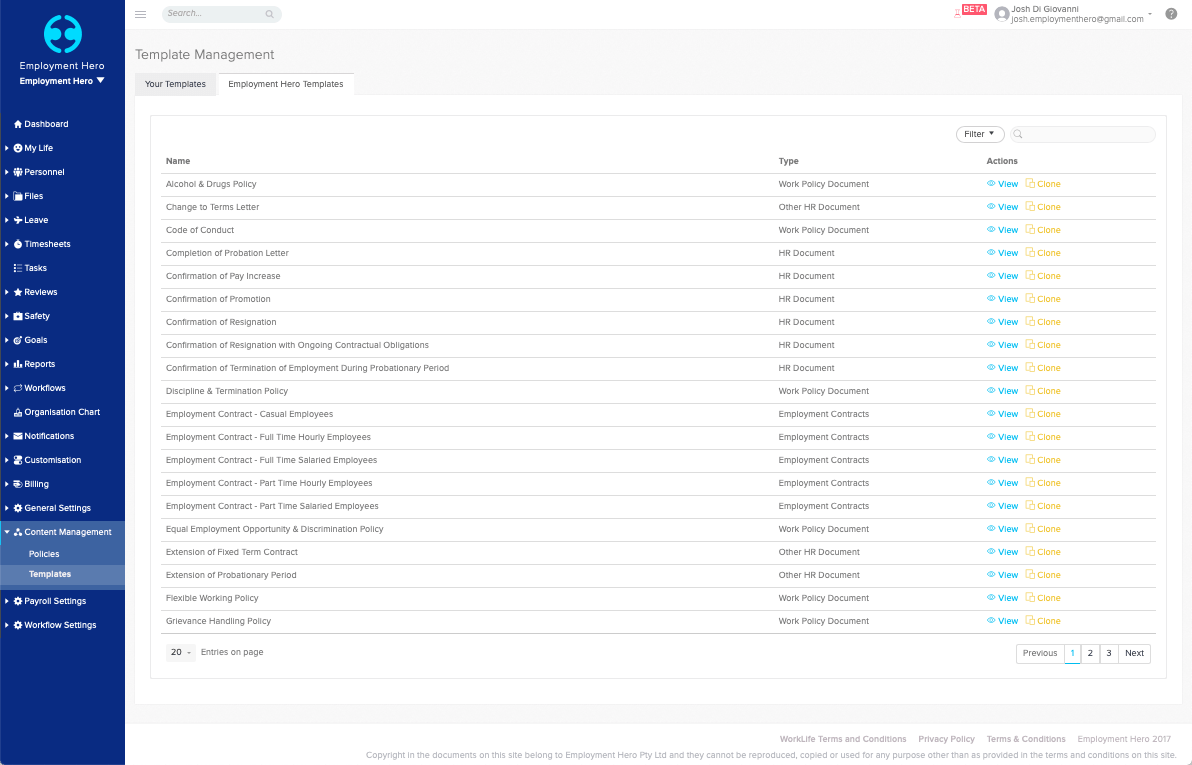Go to the Next page of templates

1134,653
